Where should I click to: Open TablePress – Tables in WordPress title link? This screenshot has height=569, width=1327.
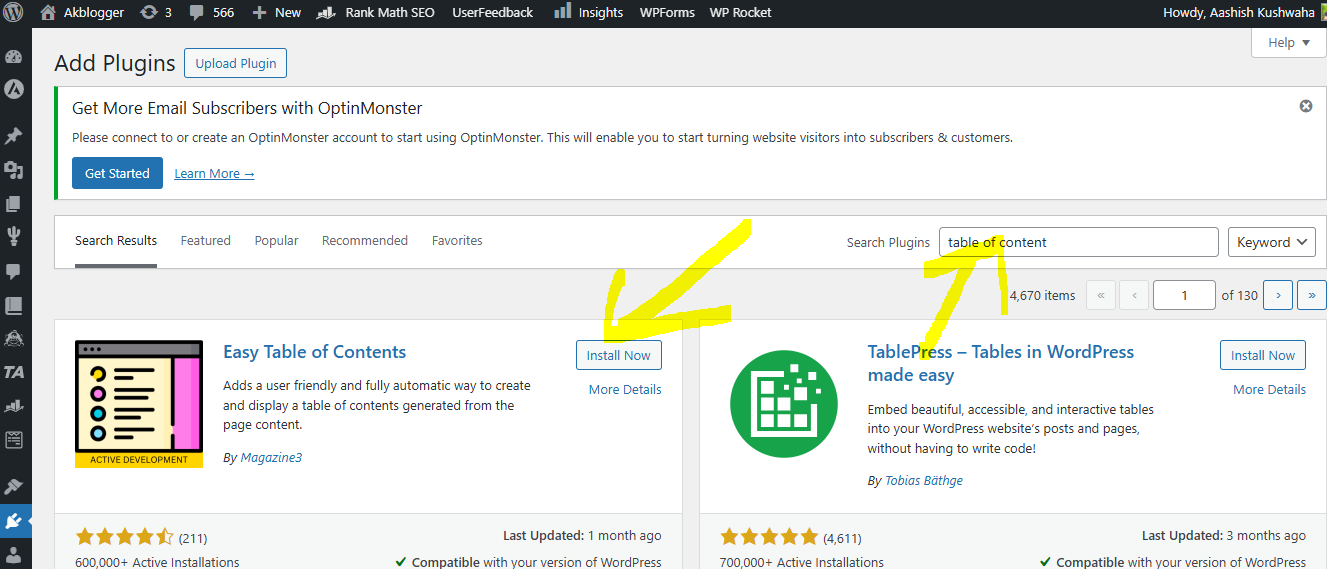1001,364
